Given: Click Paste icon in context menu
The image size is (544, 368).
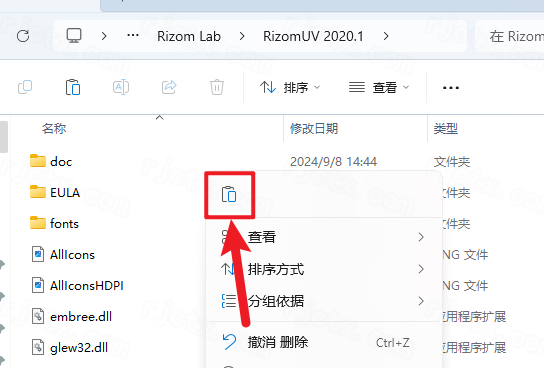Looking at the screenshot, I should tap(229, 195).
